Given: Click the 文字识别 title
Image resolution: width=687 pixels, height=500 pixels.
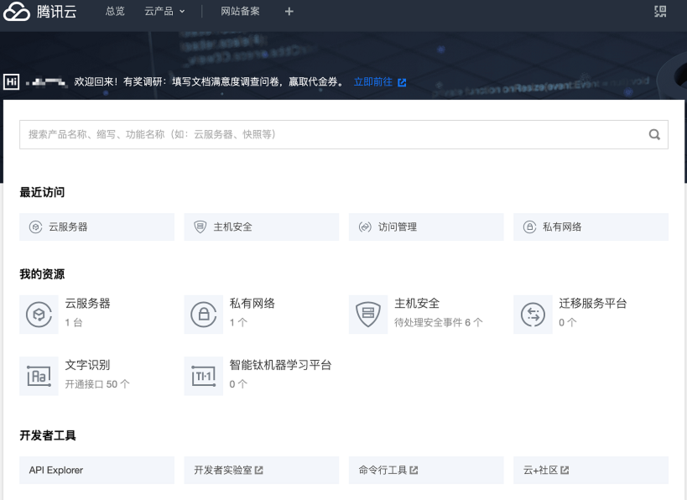Looking at the screenshot, I should click(88, 365).
